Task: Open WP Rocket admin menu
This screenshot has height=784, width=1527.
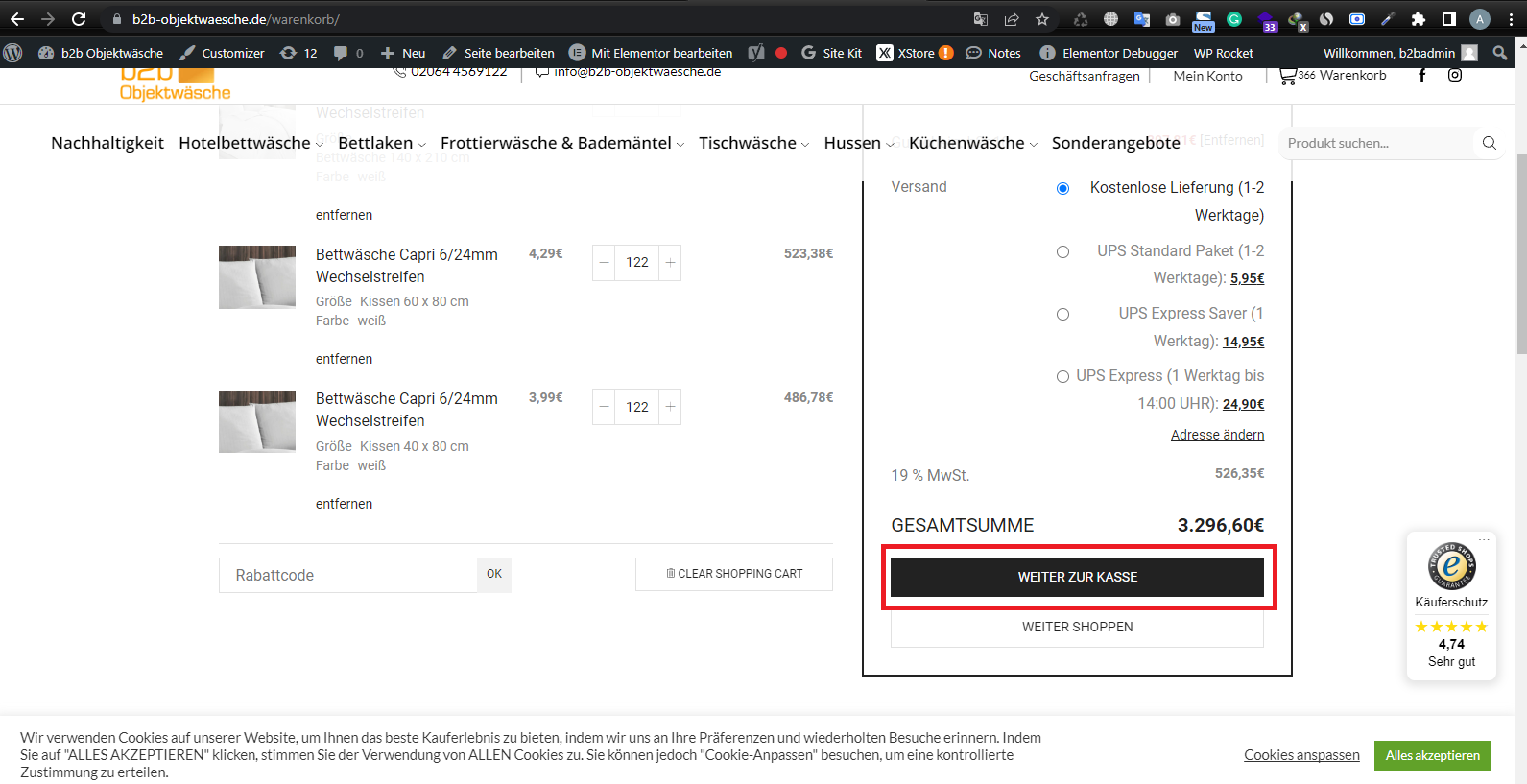Action: point(1224,53)
